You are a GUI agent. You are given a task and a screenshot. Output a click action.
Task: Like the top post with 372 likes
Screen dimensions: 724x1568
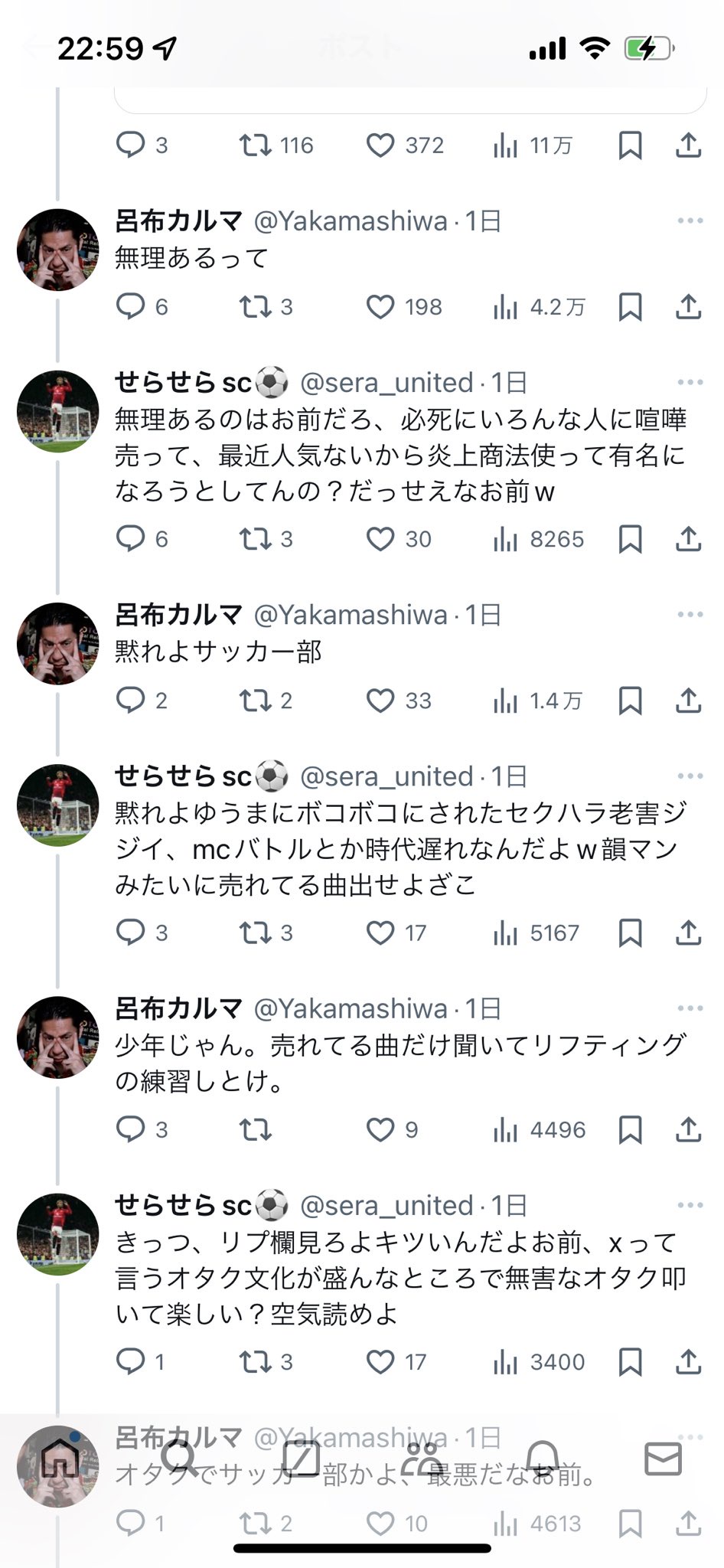pyautogui.click(x=380, y=145)
